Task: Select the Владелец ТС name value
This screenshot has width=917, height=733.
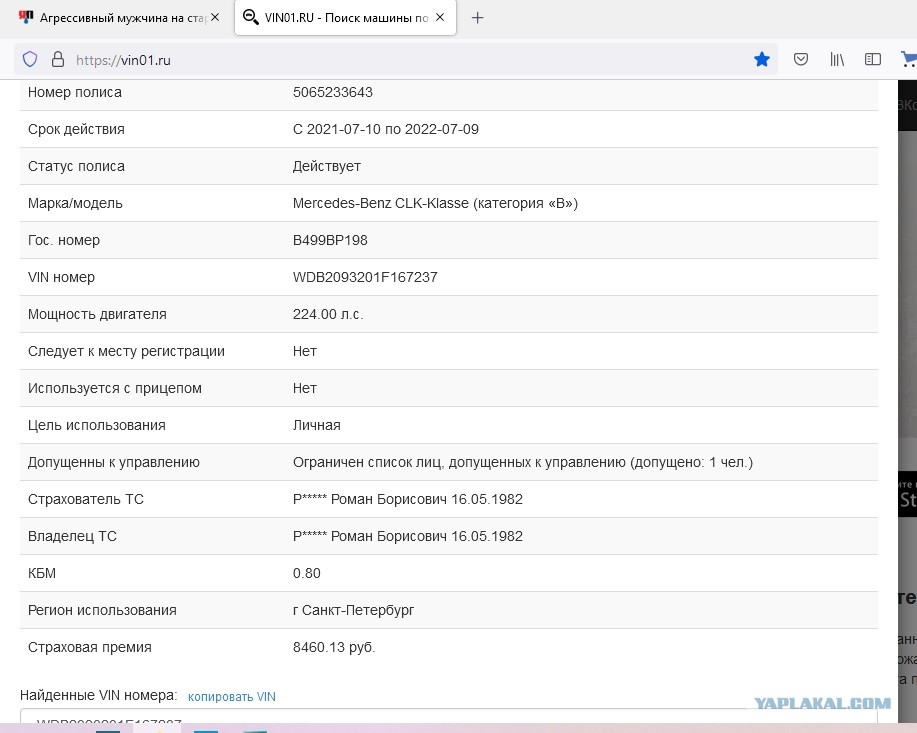Action: pos(408,536)
